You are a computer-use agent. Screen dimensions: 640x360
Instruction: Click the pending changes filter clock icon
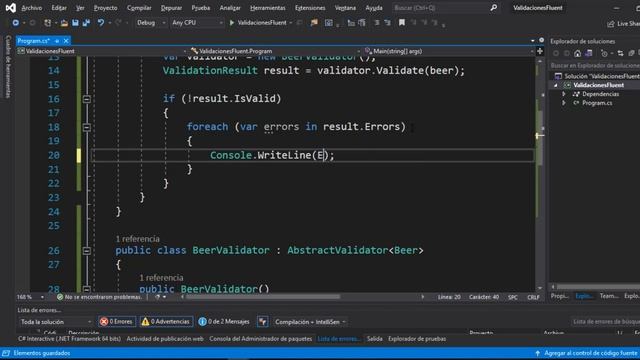604,53
